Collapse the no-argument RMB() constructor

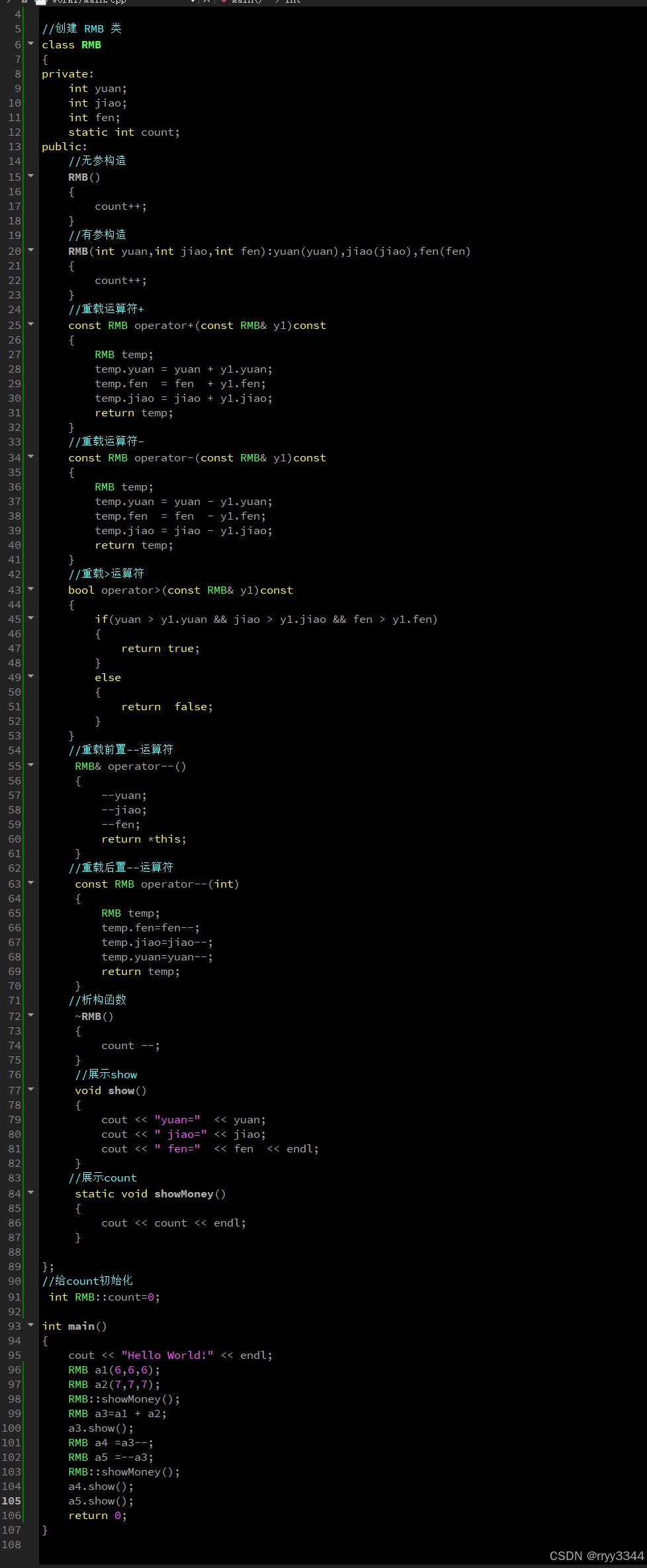point(30,176)
